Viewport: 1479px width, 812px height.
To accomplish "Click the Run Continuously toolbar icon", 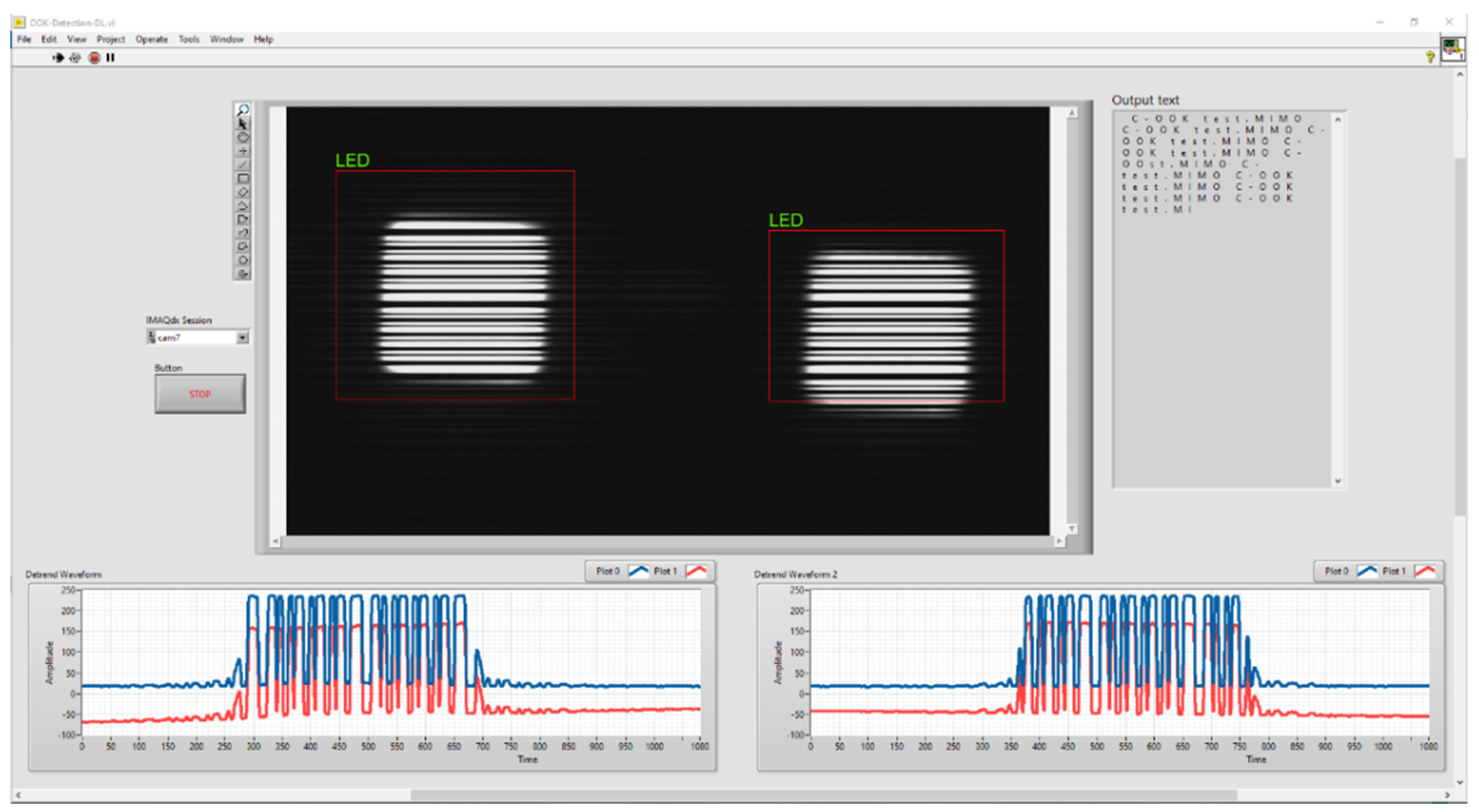I will click(x=75, y=58).
